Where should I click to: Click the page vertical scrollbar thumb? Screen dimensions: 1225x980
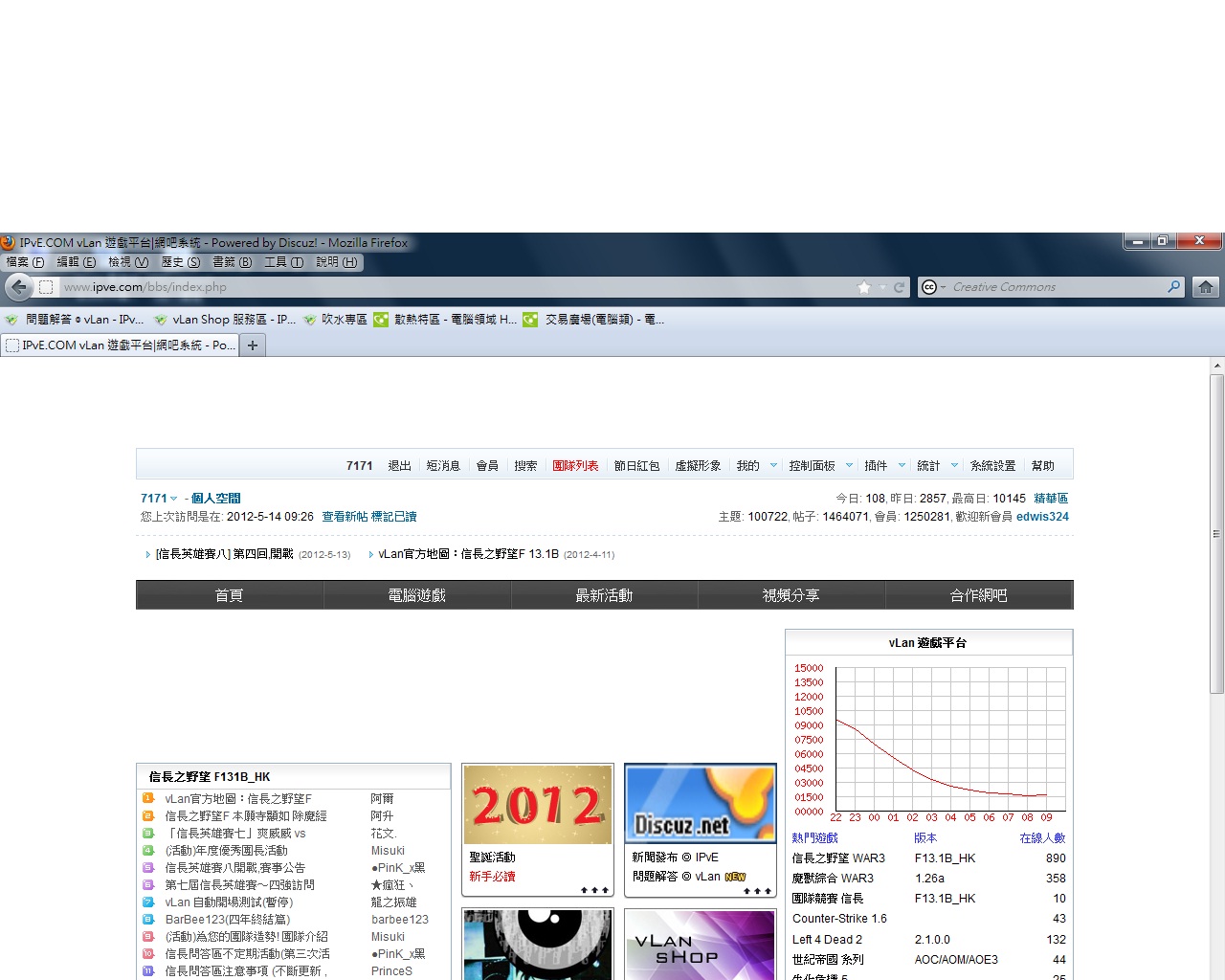coord(1217,534)
